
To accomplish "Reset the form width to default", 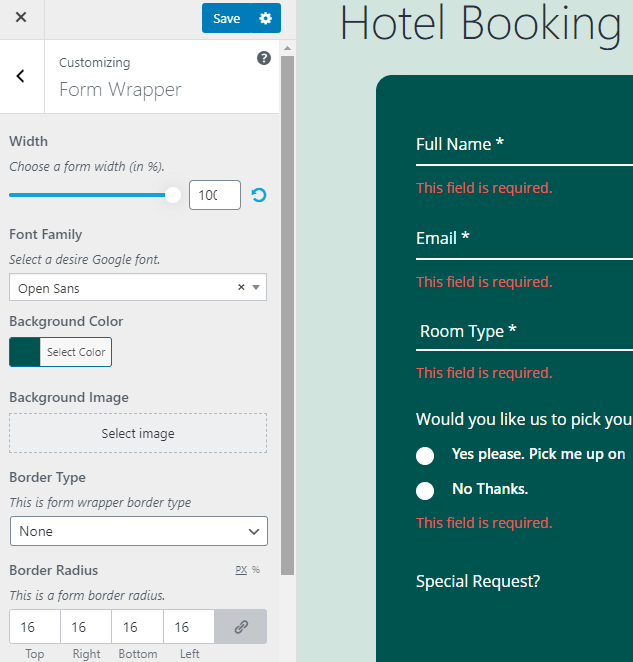I will coord(259,195).
